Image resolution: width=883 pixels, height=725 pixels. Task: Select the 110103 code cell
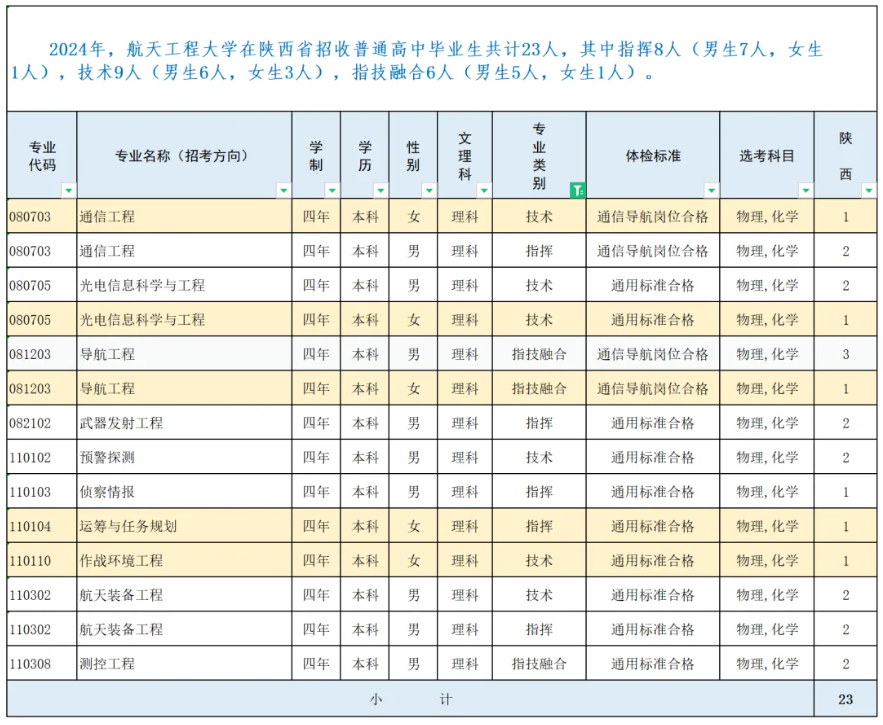pos(42,491)
